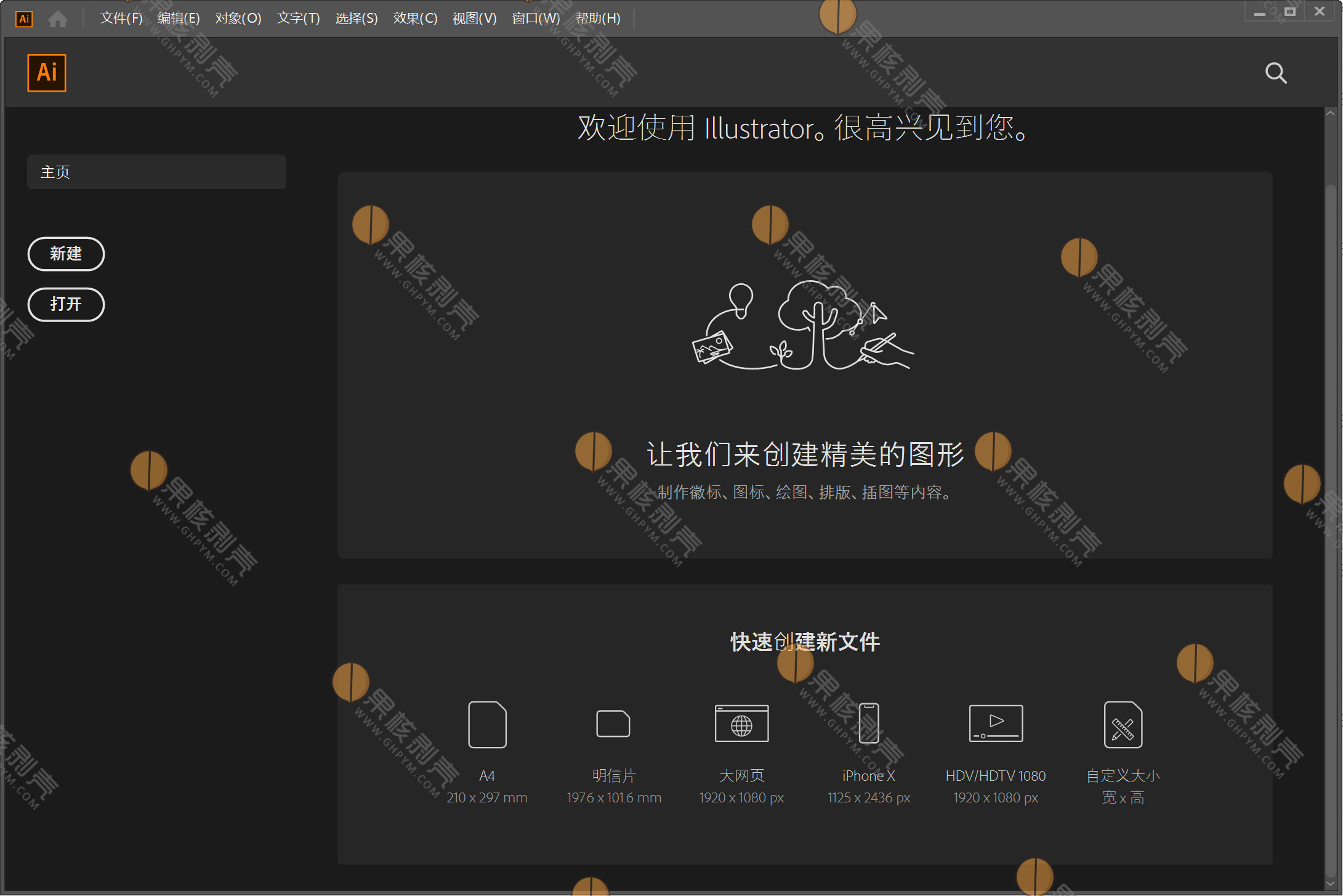This screenshot has width=1343, height=896.
Task: Click the 宽 x 高 text
Action: click(1123, 798)
